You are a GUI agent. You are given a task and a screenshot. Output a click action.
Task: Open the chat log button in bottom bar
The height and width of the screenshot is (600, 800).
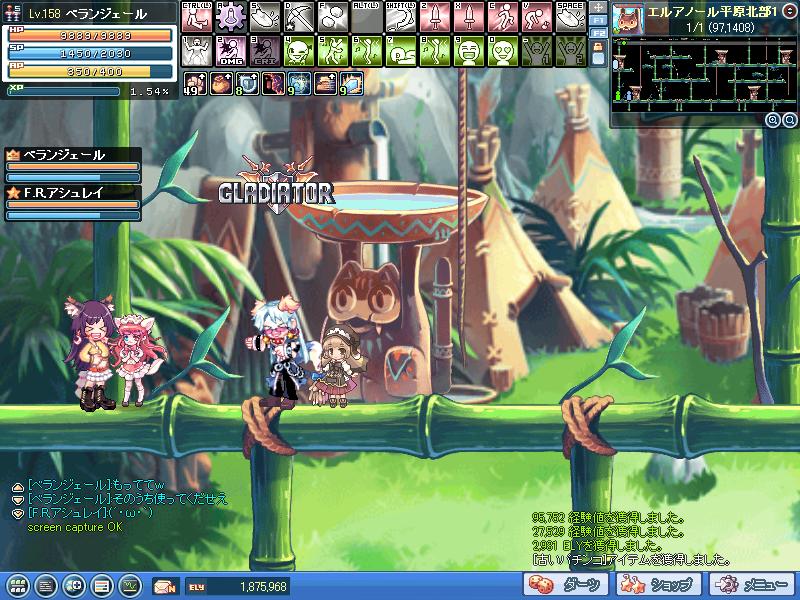tap(46, 586)
